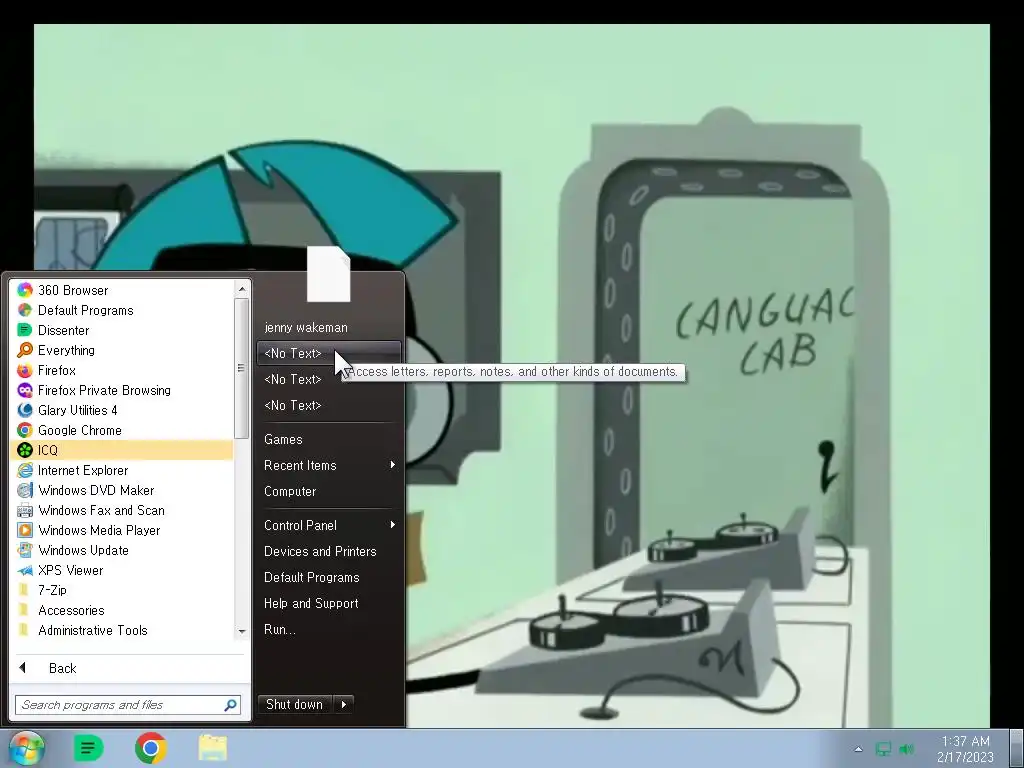Click the program list scrollbar thumb
Viewport: 1024px width, 768px height.
point(242,368)
